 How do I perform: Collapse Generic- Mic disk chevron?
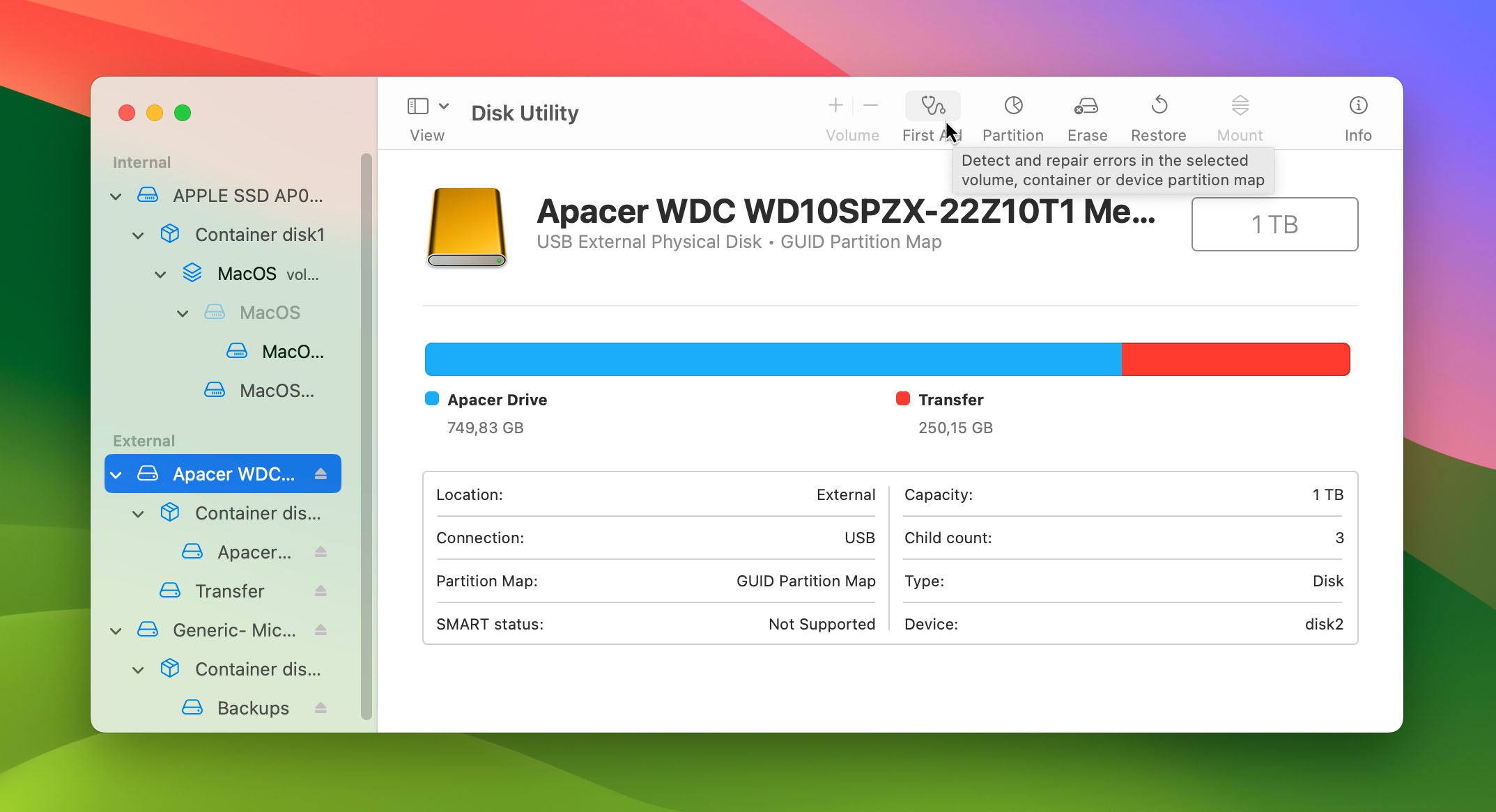tap(116, 631)
